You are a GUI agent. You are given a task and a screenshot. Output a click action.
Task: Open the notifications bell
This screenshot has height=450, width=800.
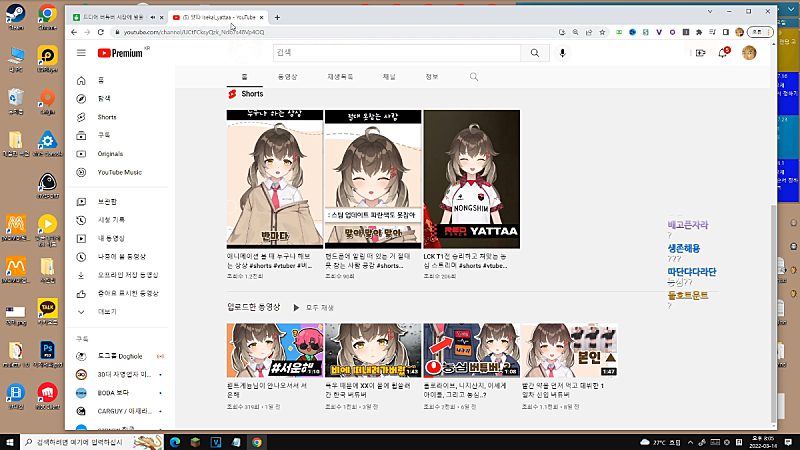tap(723, 53)
